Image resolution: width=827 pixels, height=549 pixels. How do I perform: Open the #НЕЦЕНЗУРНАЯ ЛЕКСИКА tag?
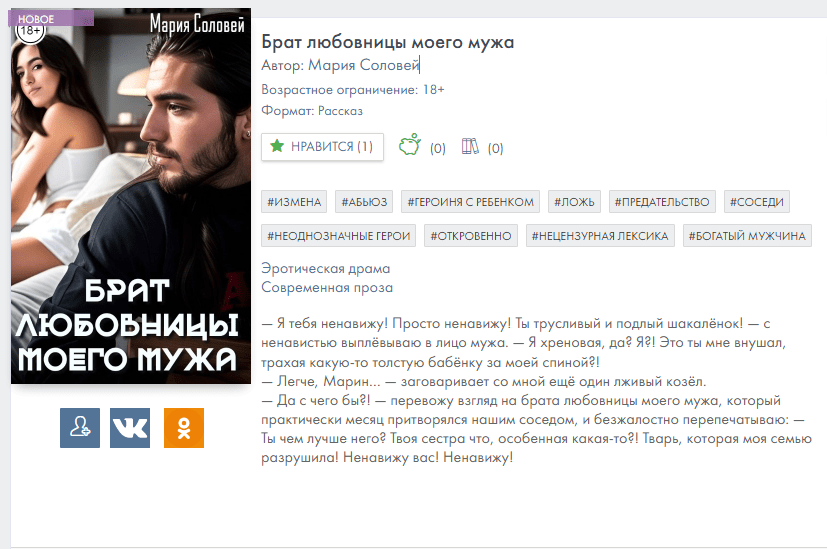[600, 236]
